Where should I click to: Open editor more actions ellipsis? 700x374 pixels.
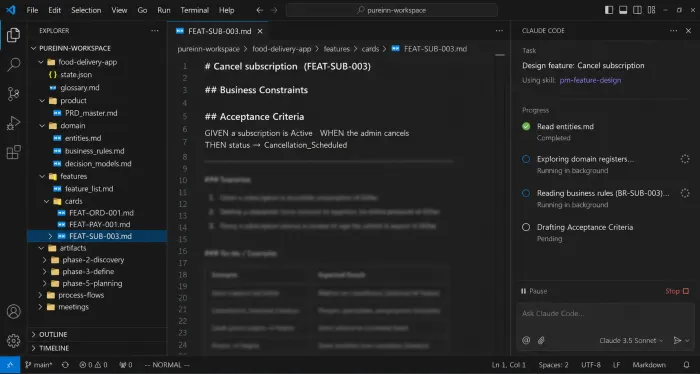(x=499, y=31)
